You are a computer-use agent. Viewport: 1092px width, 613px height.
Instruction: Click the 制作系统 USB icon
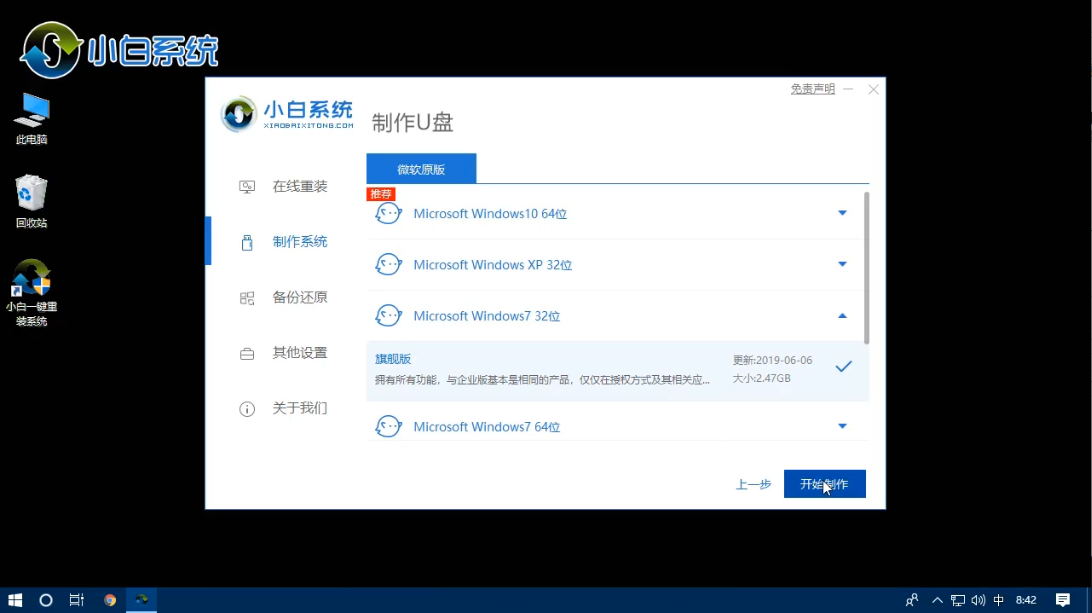[x=247, y=242]
